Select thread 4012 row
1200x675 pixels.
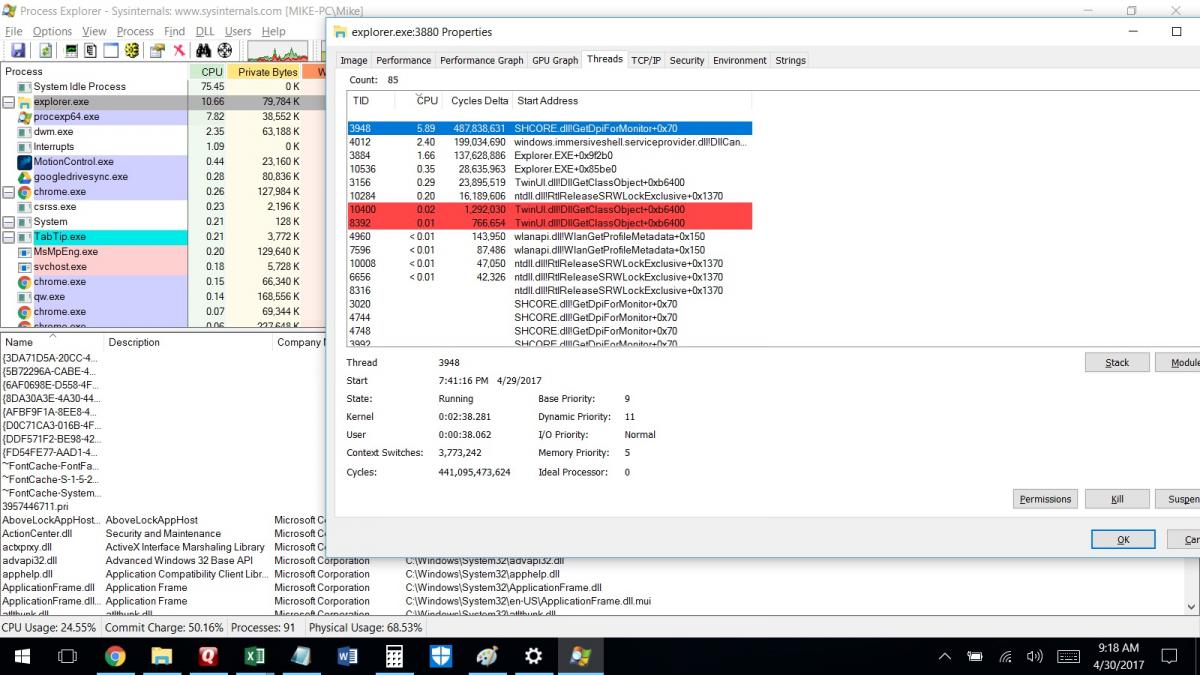pos(549,142)
